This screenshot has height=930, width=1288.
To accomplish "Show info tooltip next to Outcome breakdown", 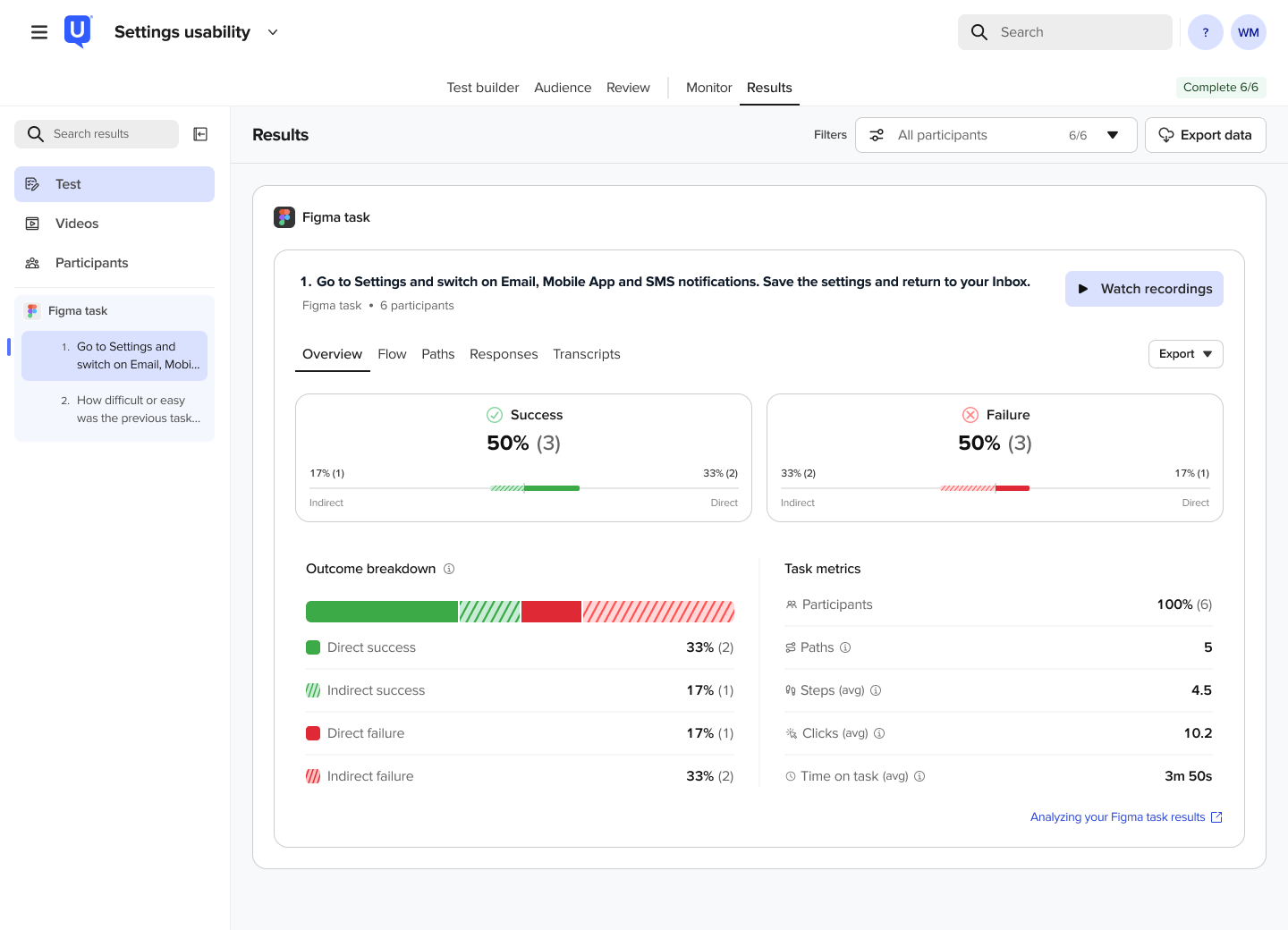I will [449, 569].
